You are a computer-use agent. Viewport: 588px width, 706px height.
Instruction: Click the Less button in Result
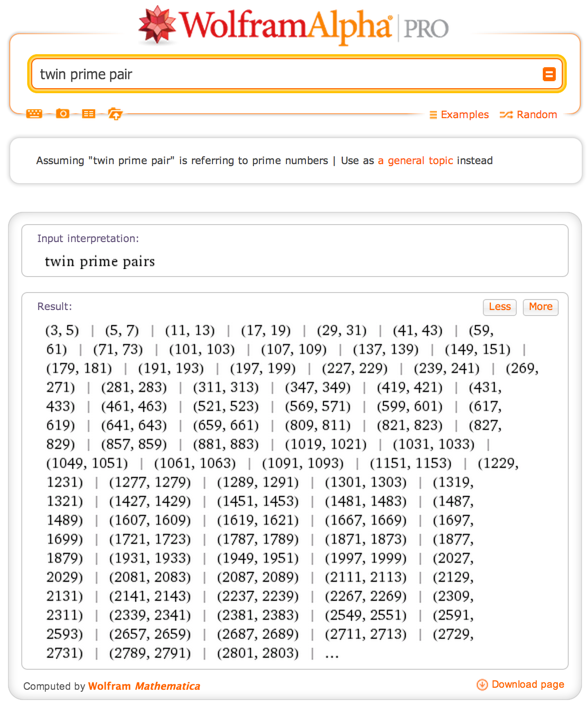tap(499, 307)
